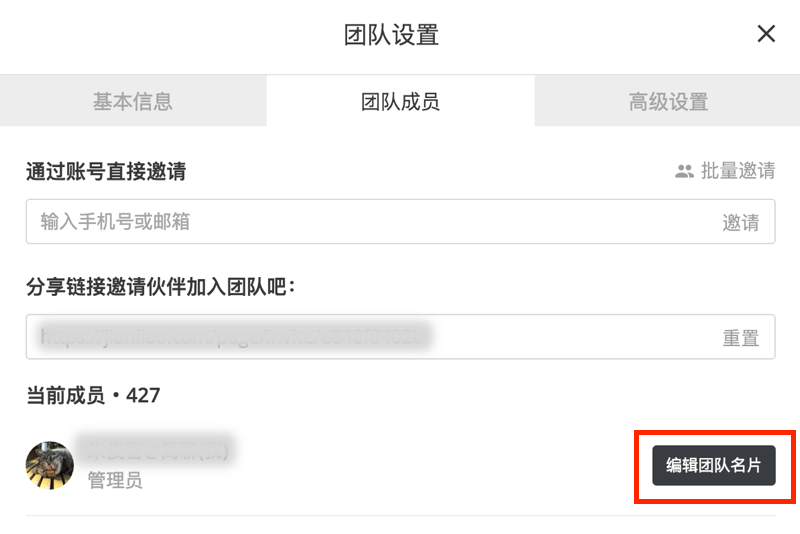
Task: Click the 通过账号直接邀请 heading
Action: pos(106,172)
